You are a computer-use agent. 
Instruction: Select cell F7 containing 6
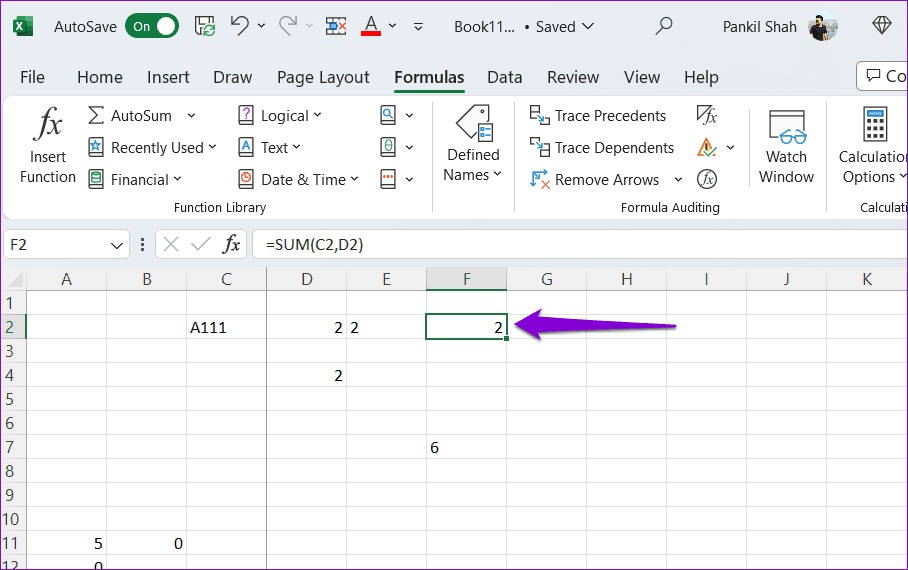coord(466,447)
